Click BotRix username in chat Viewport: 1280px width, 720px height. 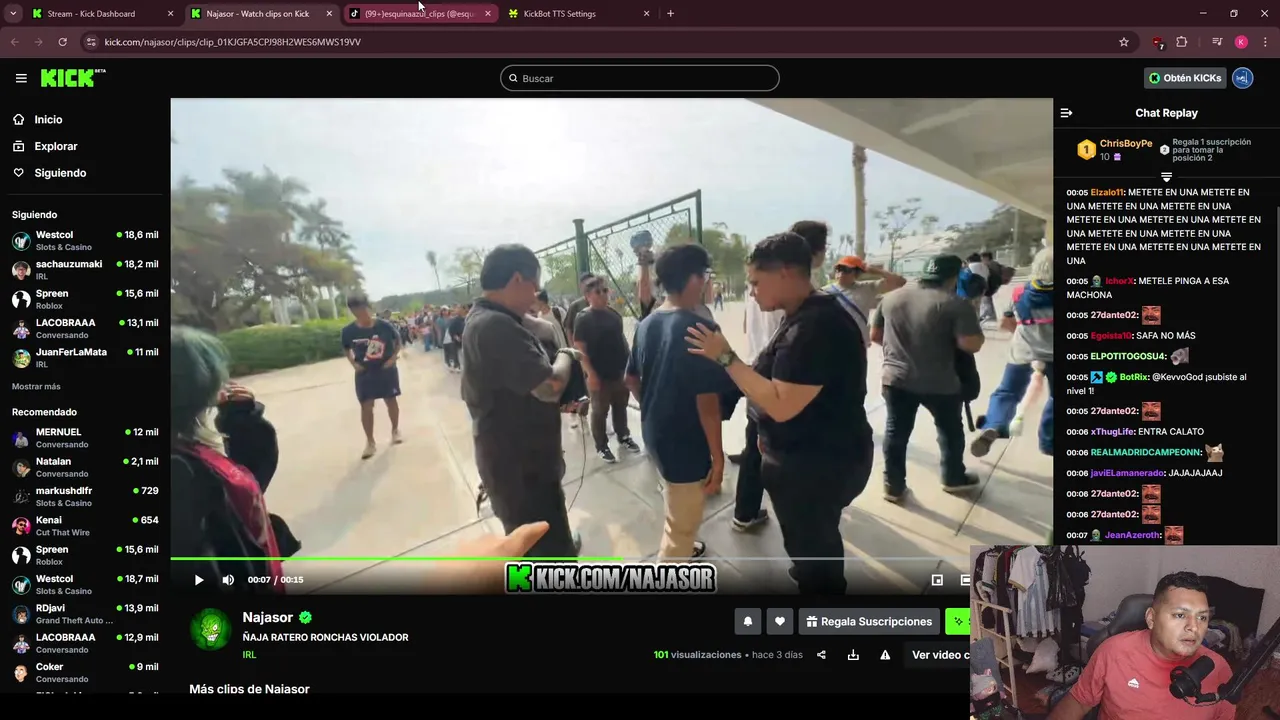[x=1133, y=377]
